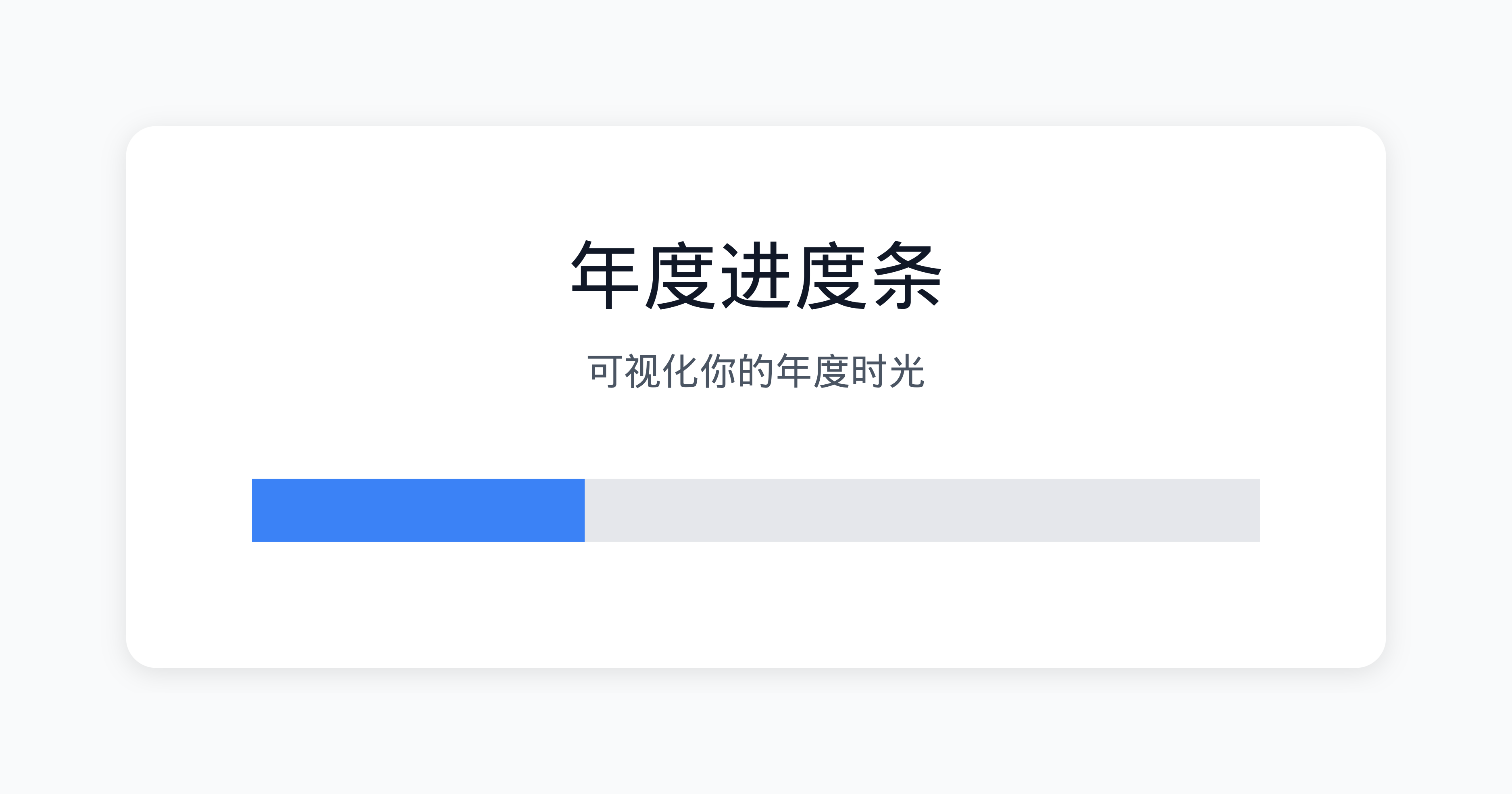Click the blue filled part of progress bar
The width and height of the screenshot is (1512, 794).
pos(418,510)
